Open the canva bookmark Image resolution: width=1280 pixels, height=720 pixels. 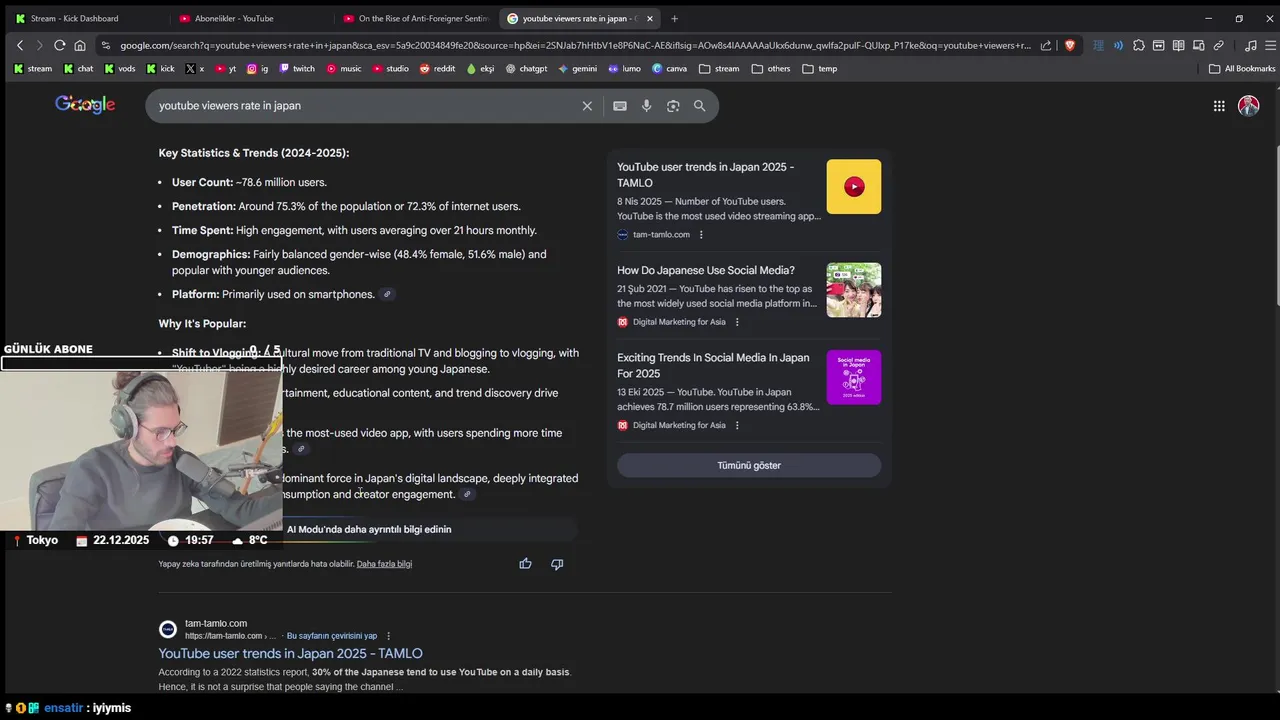click(669, 69)
